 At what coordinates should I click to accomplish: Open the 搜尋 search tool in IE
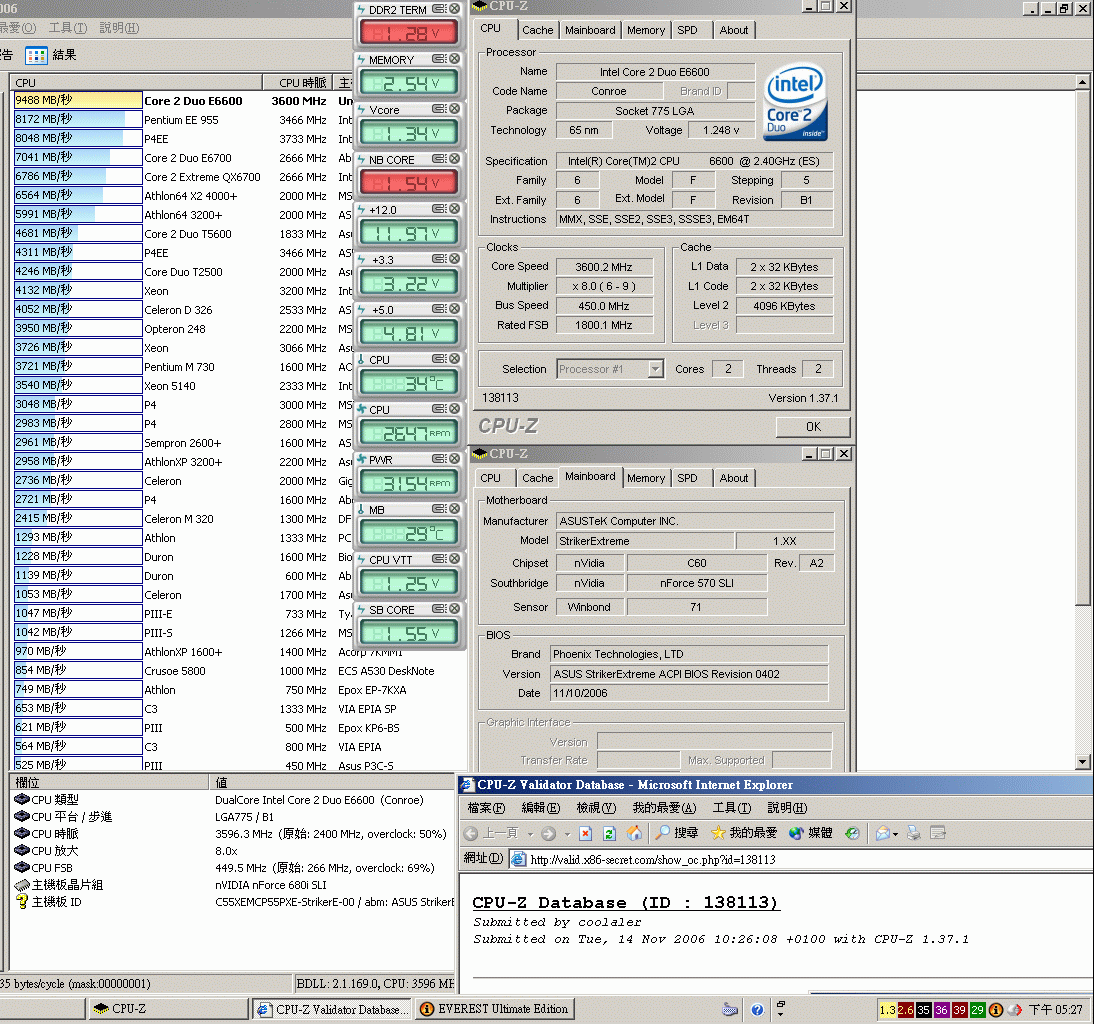tap(677, 833)
